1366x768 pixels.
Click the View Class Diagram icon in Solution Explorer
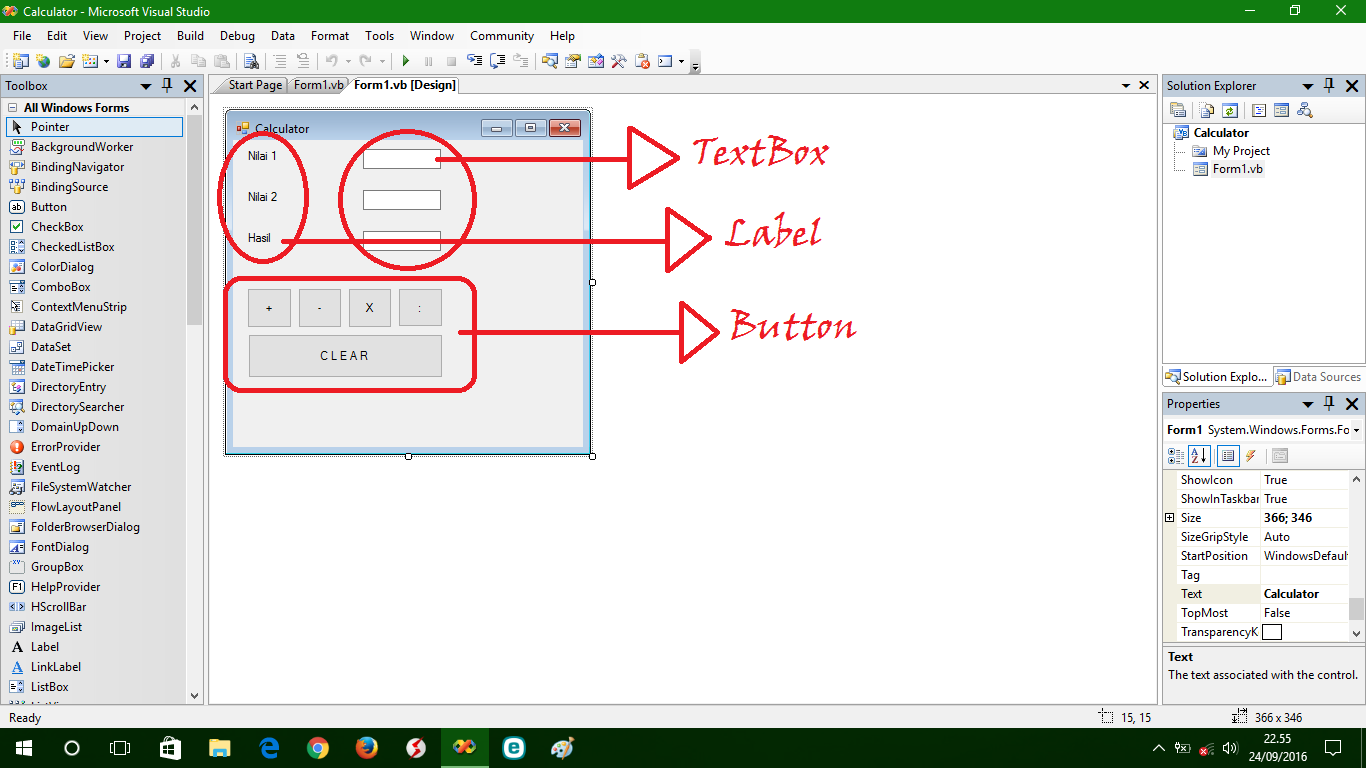point(1304,110)
